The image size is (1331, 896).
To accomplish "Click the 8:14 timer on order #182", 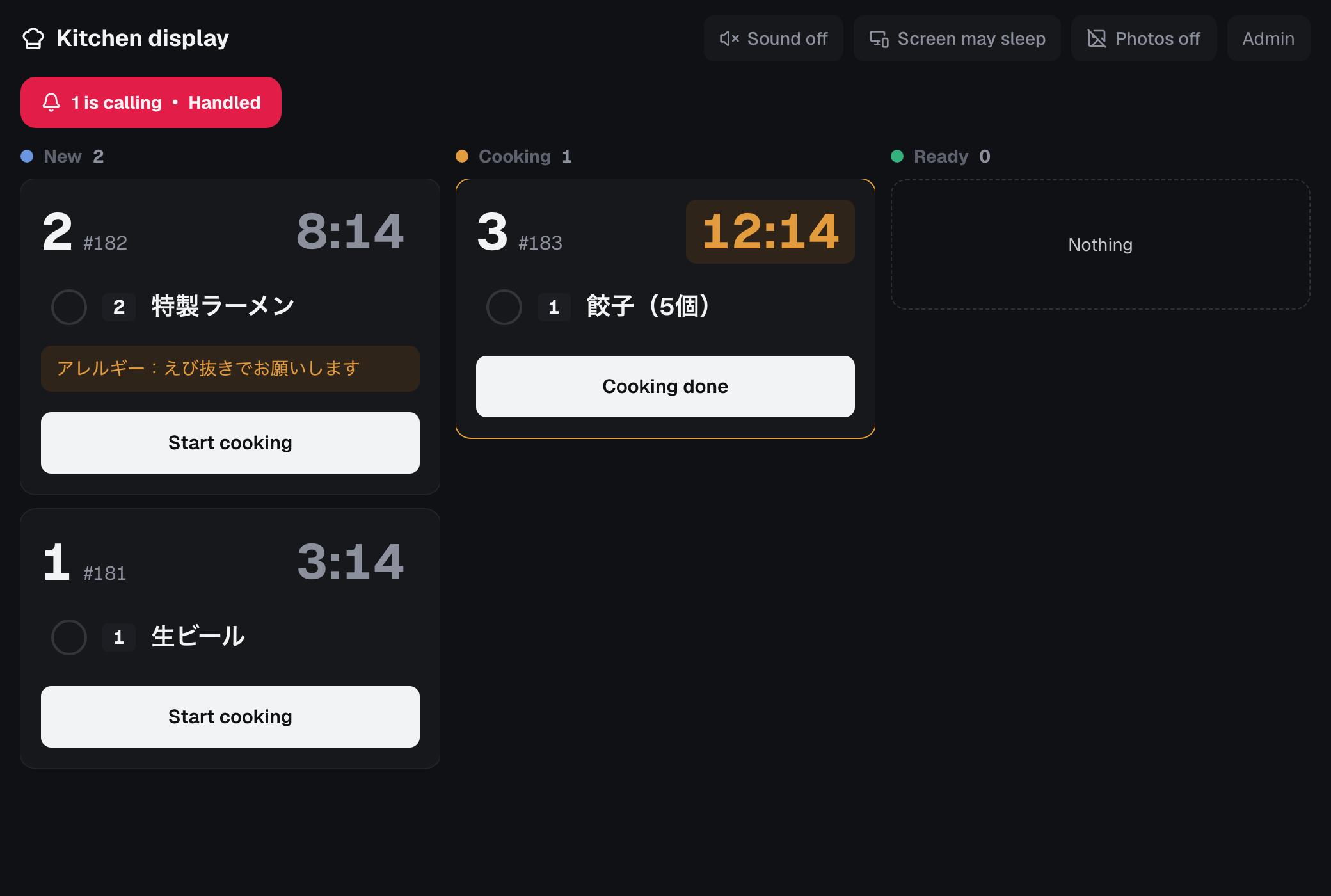I will coord(350,232).
